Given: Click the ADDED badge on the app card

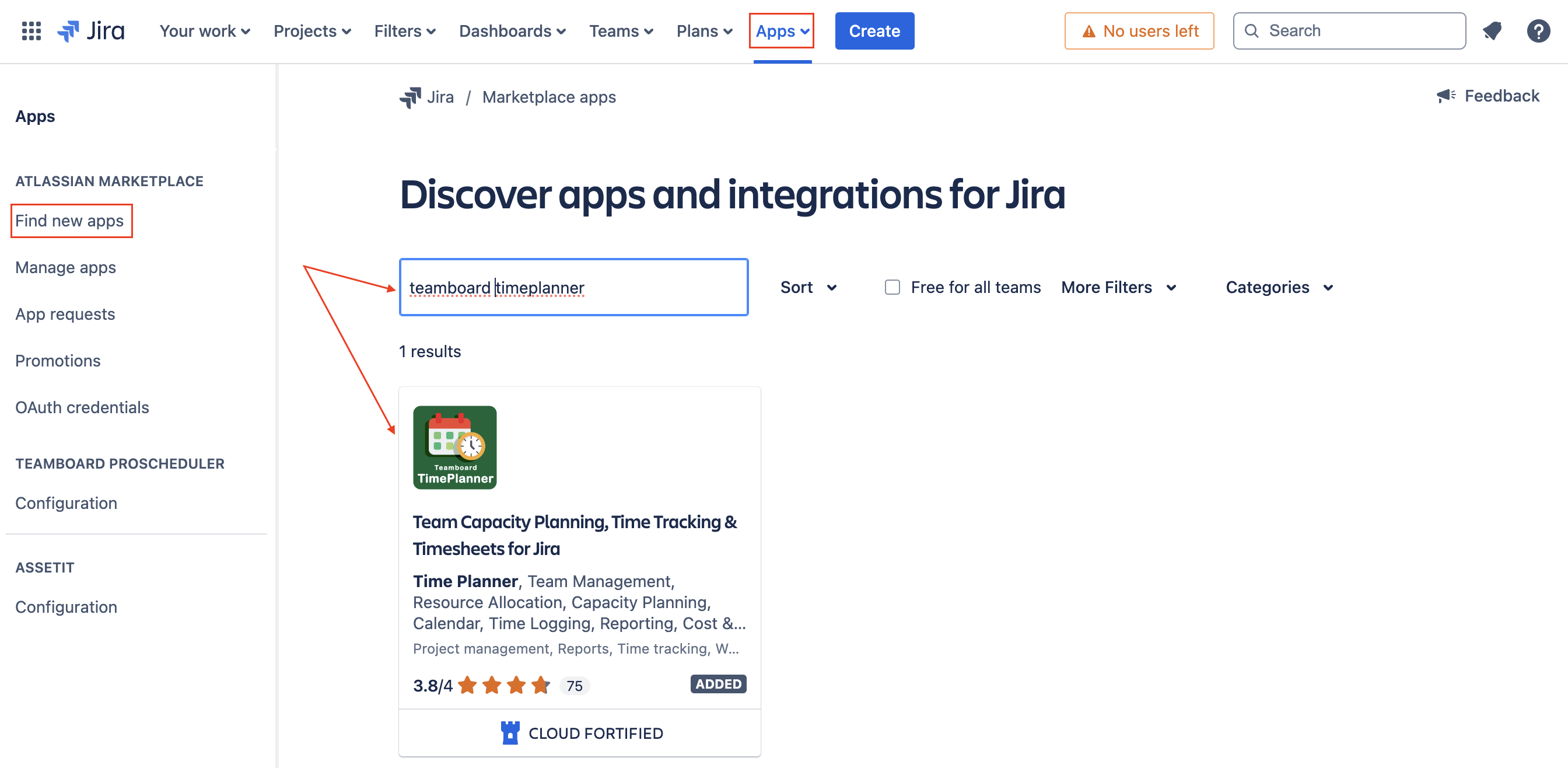Looking at the screenshot, I should click(718, 684).
